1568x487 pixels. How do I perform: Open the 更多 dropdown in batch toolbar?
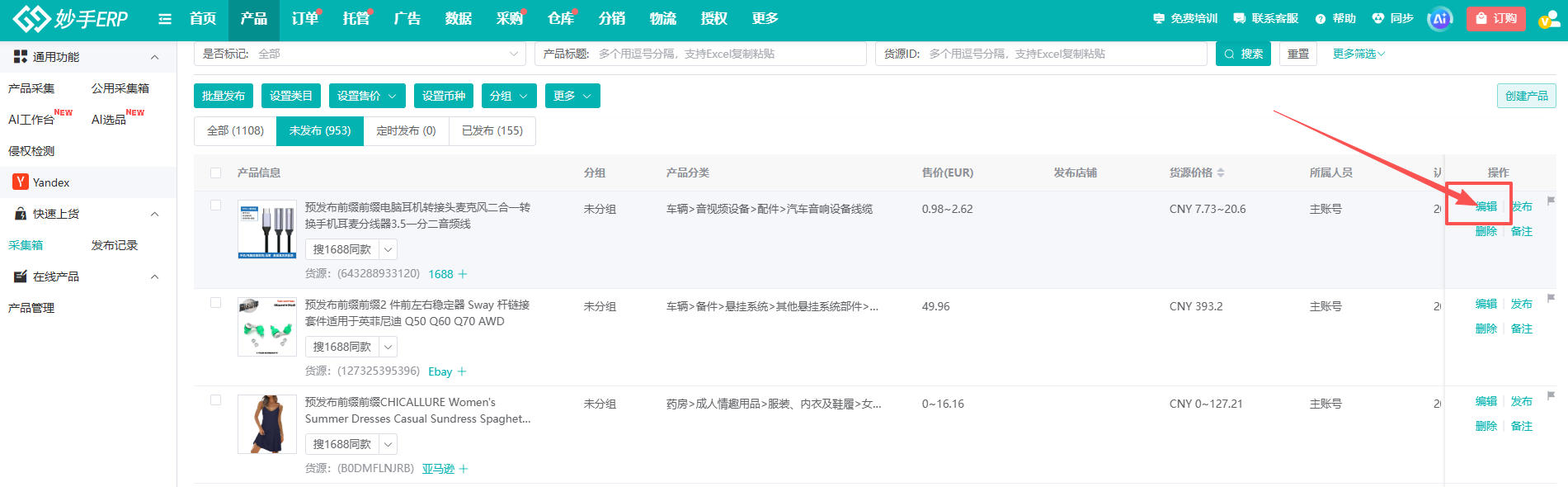572,96
